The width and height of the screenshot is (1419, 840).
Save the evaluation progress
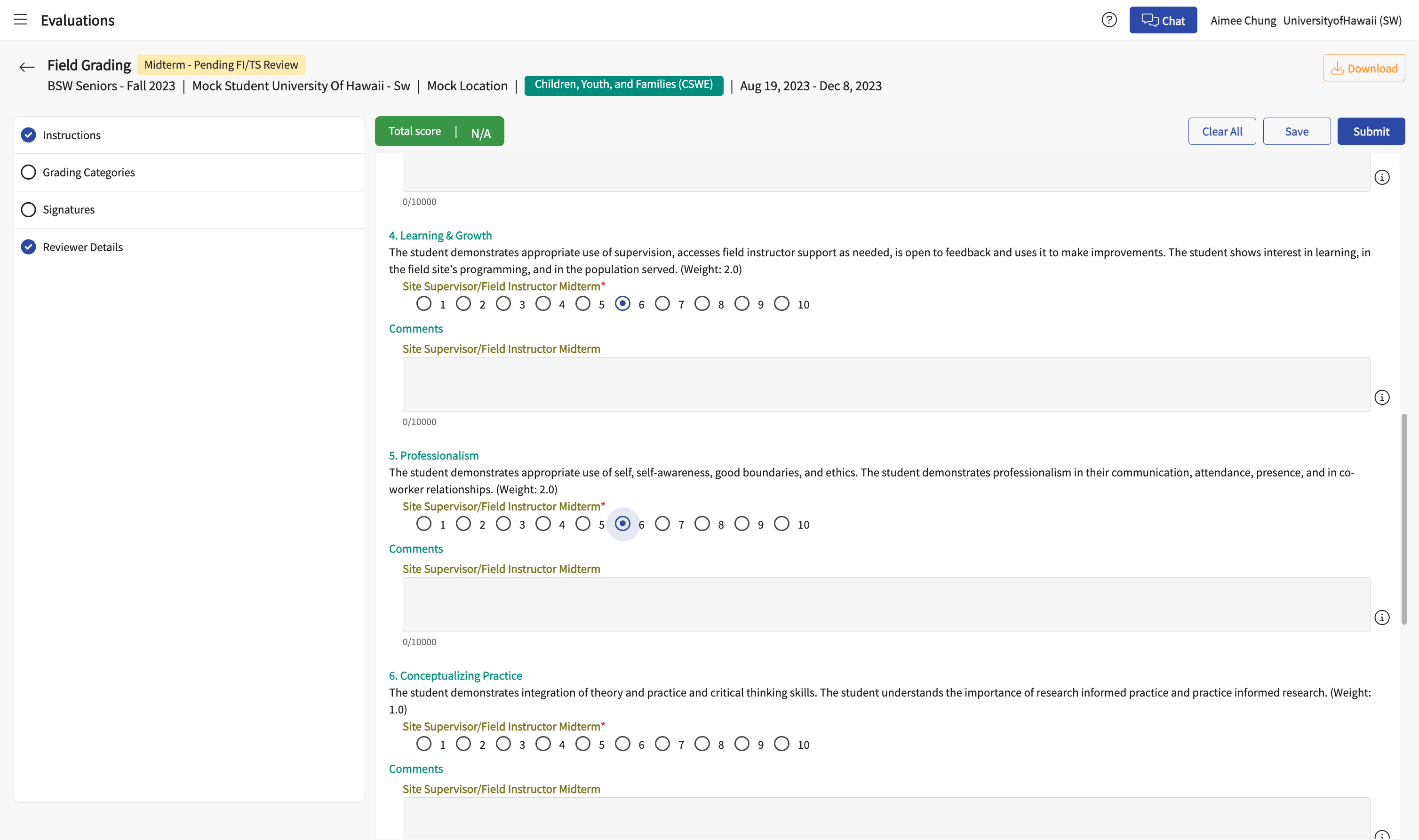[x=1296, y=131]
